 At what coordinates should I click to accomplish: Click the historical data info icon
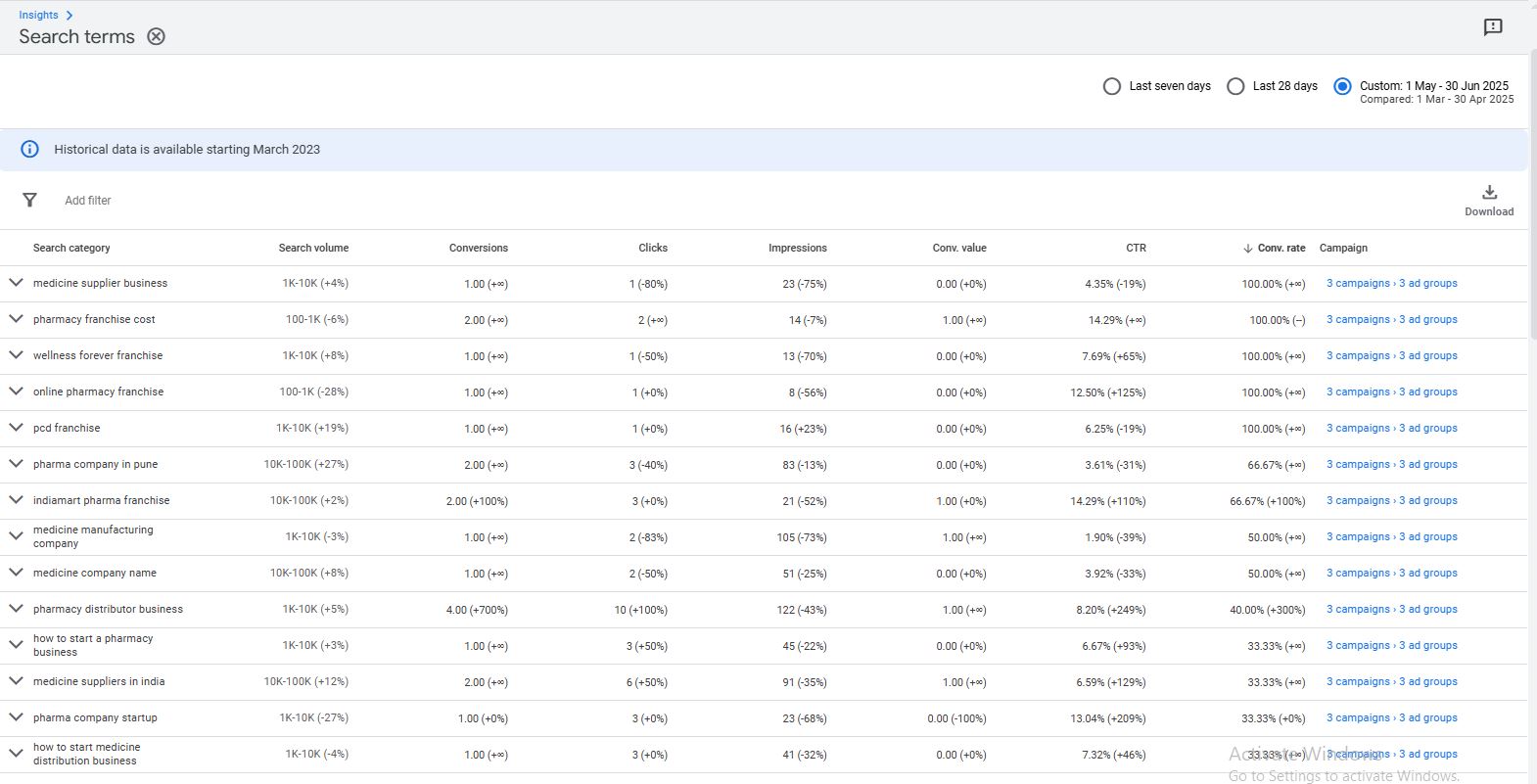click(x=30, y=150)
